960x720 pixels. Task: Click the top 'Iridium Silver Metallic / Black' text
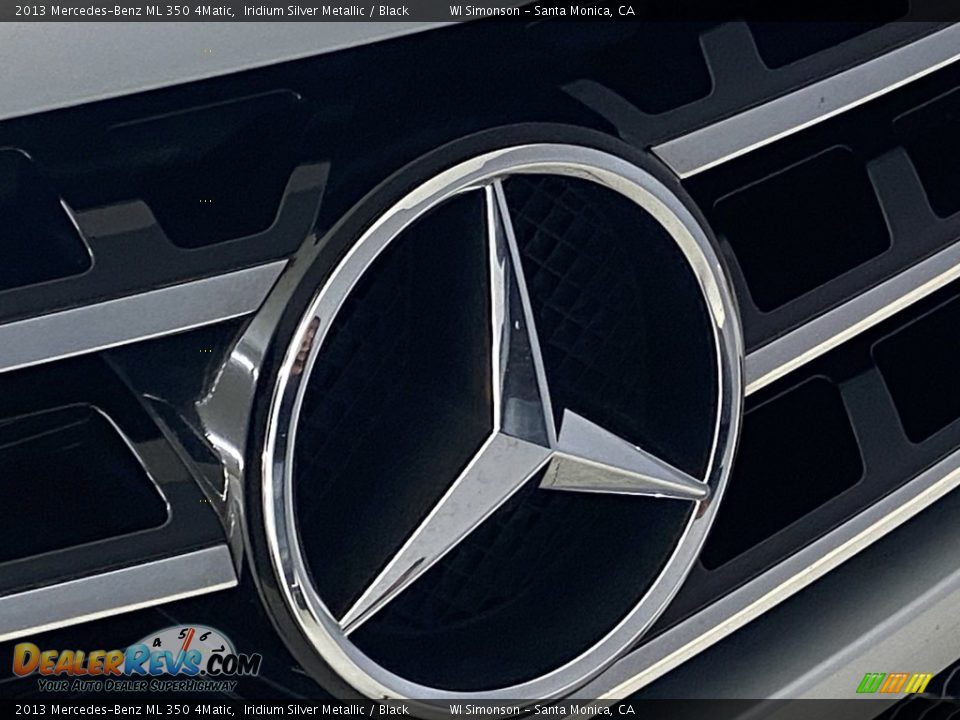[x=326, y=10]
